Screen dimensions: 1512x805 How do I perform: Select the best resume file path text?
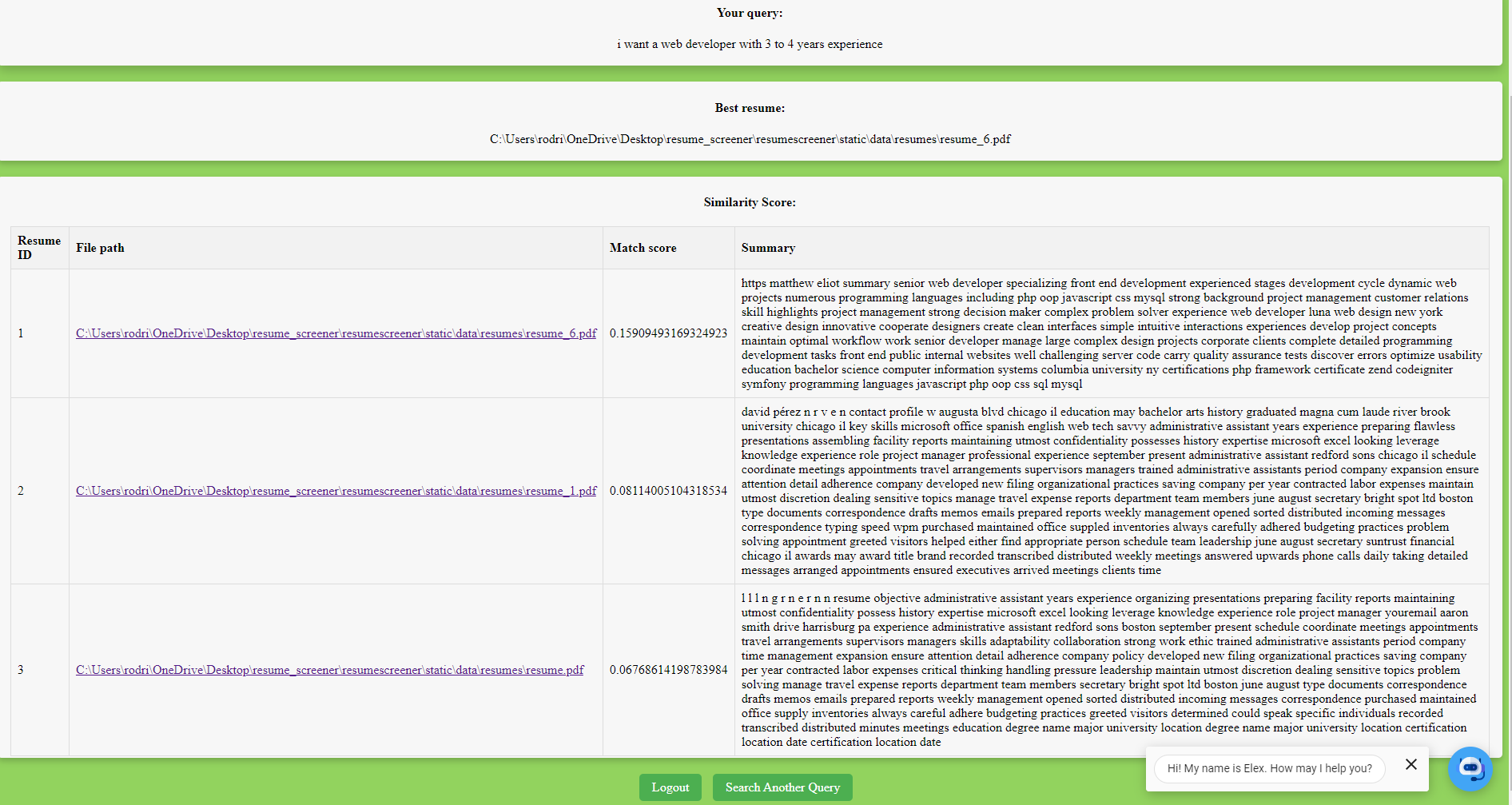pos(750,138)
